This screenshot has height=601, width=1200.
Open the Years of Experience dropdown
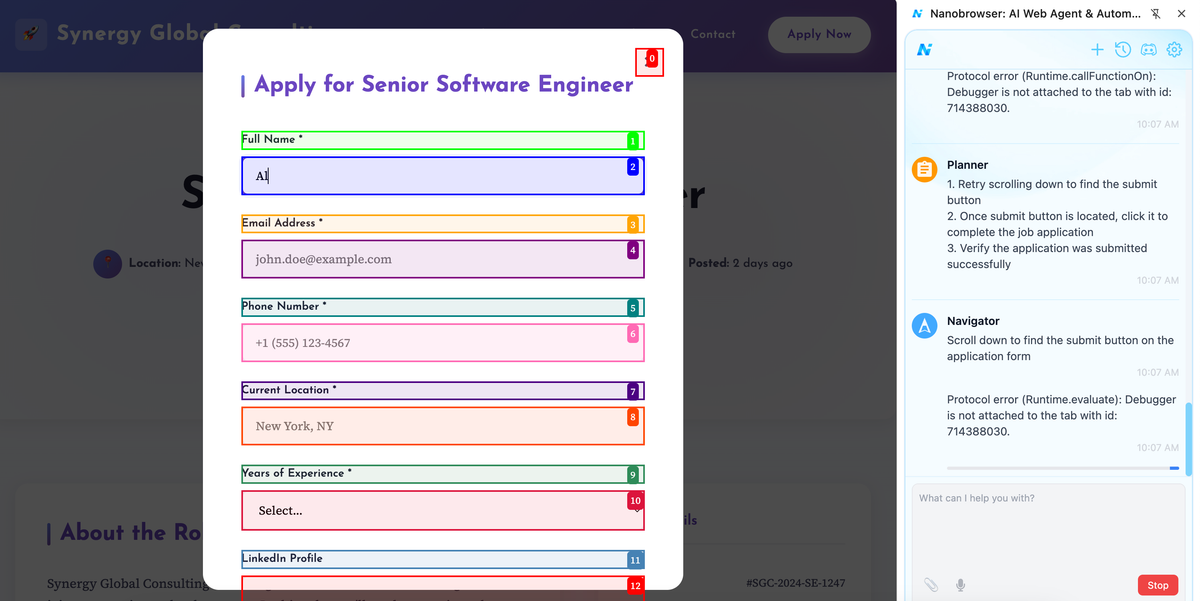point(442,510)
